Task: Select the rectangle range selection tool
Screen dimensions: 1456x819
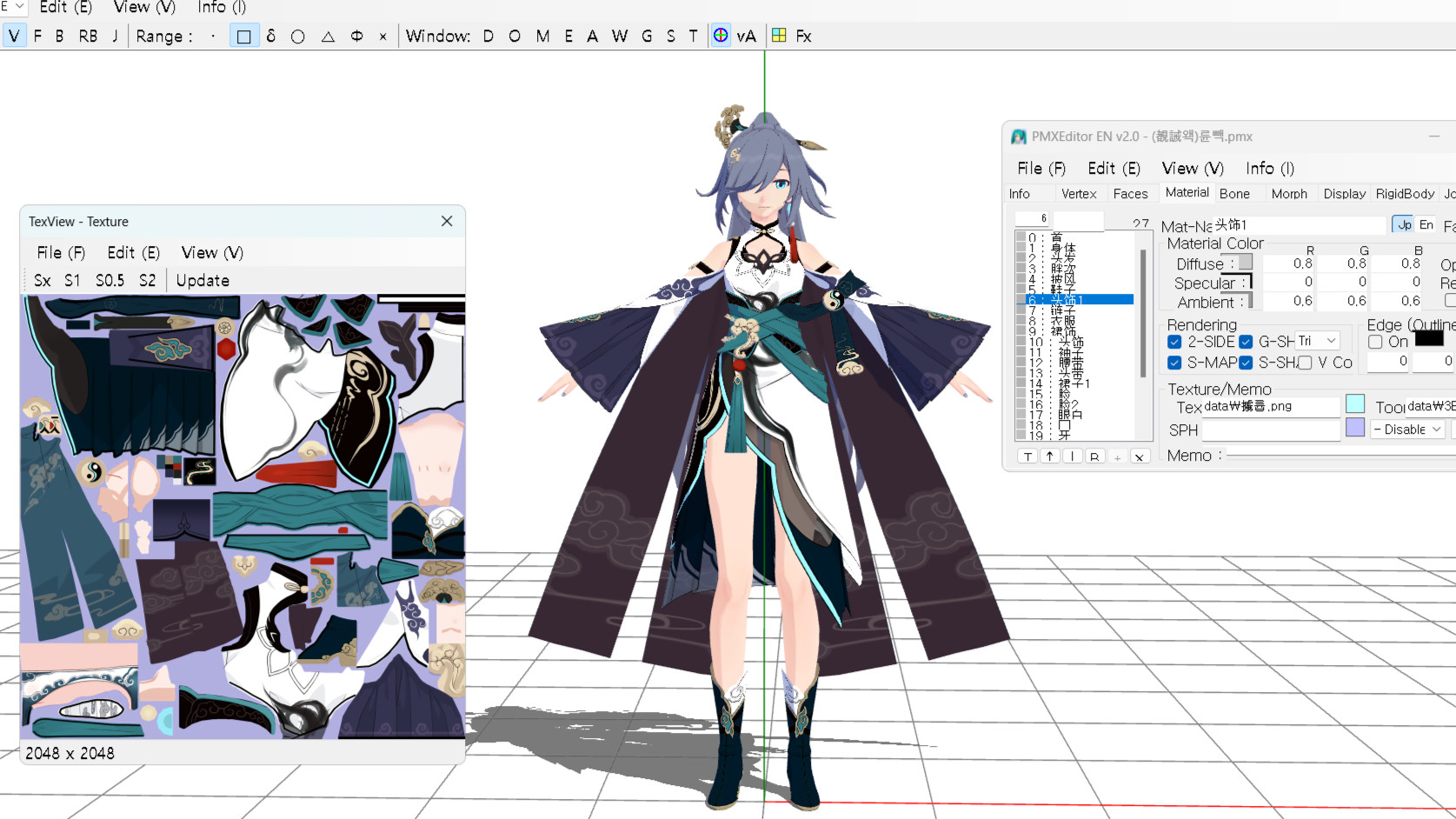Action: pyautogui.click(x=244, y=37)
